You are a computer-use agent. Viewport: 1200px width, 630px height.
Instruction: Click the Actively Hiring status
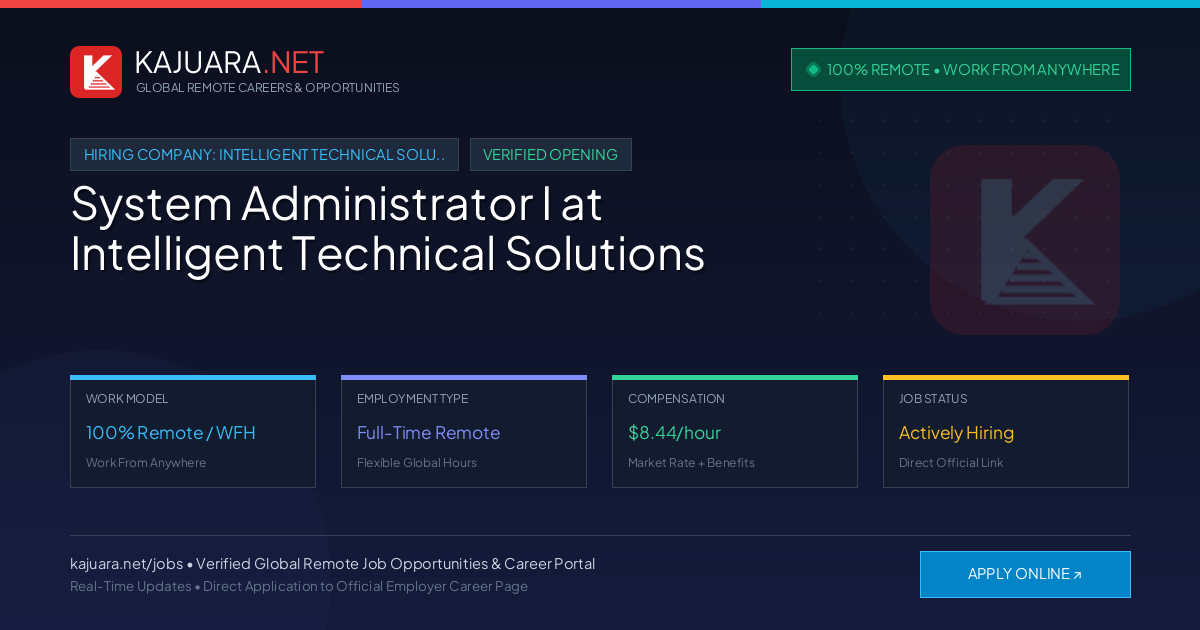pos(956,433)
